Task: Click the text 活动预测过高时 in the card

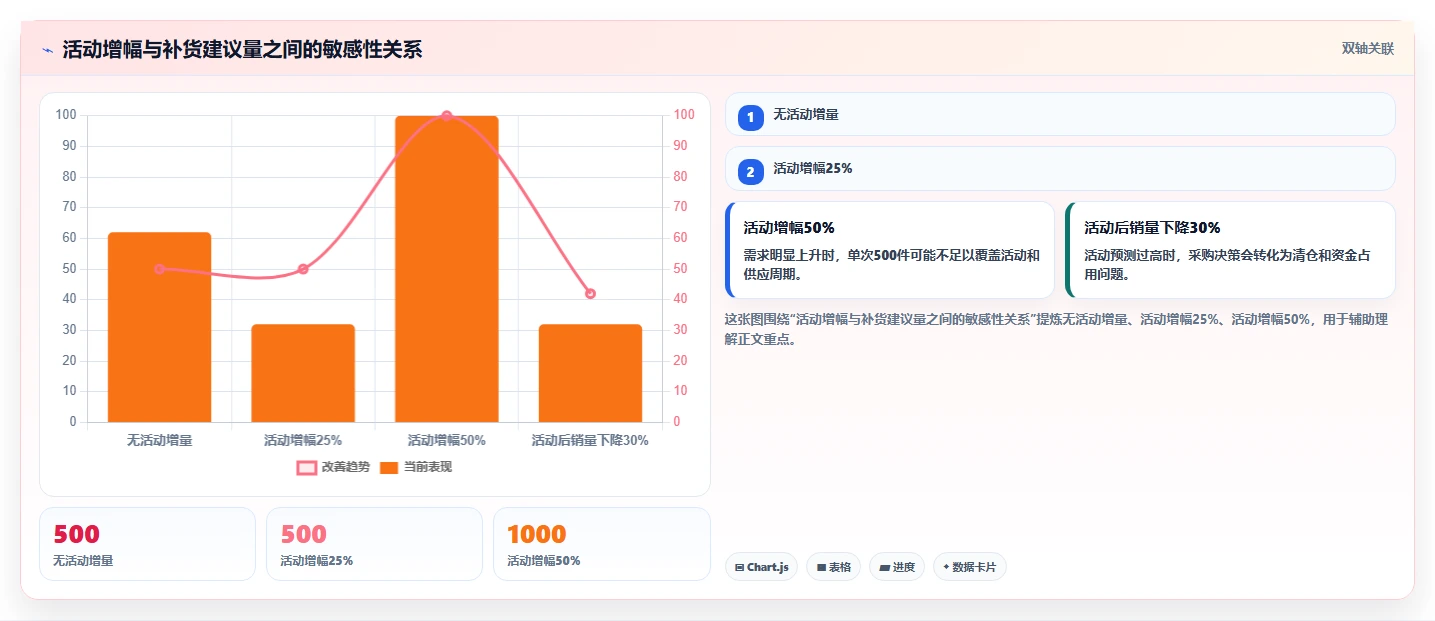Action: click(1131, 255)
